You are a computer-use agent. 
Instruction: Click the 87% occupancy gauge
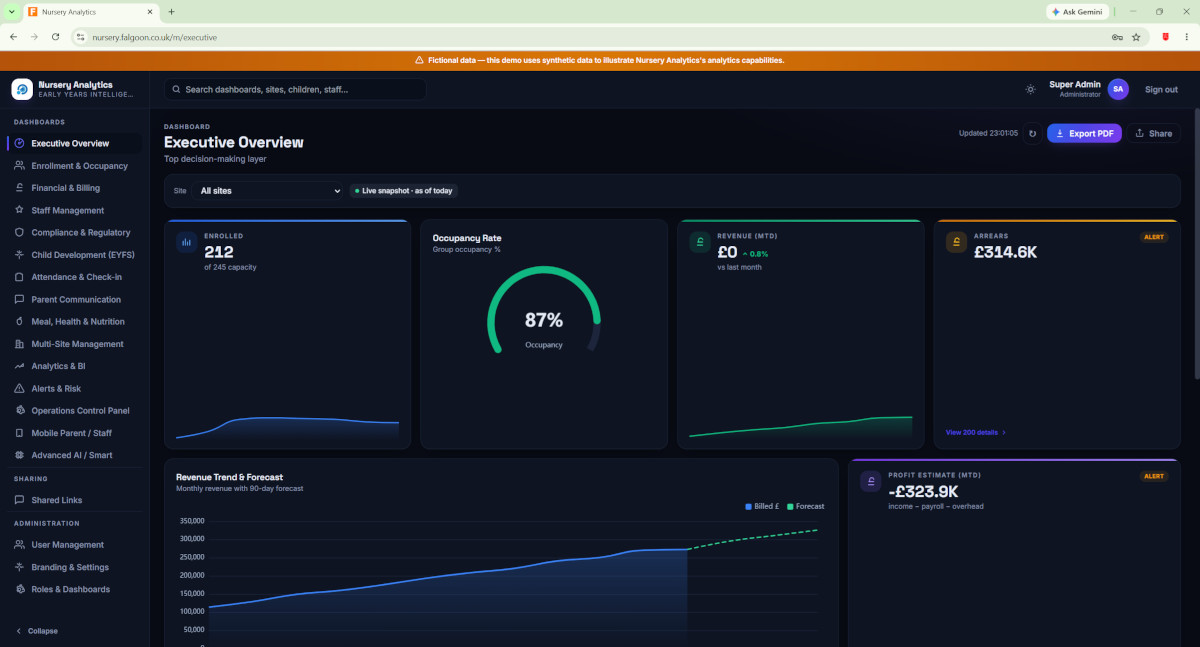point(544,310)
